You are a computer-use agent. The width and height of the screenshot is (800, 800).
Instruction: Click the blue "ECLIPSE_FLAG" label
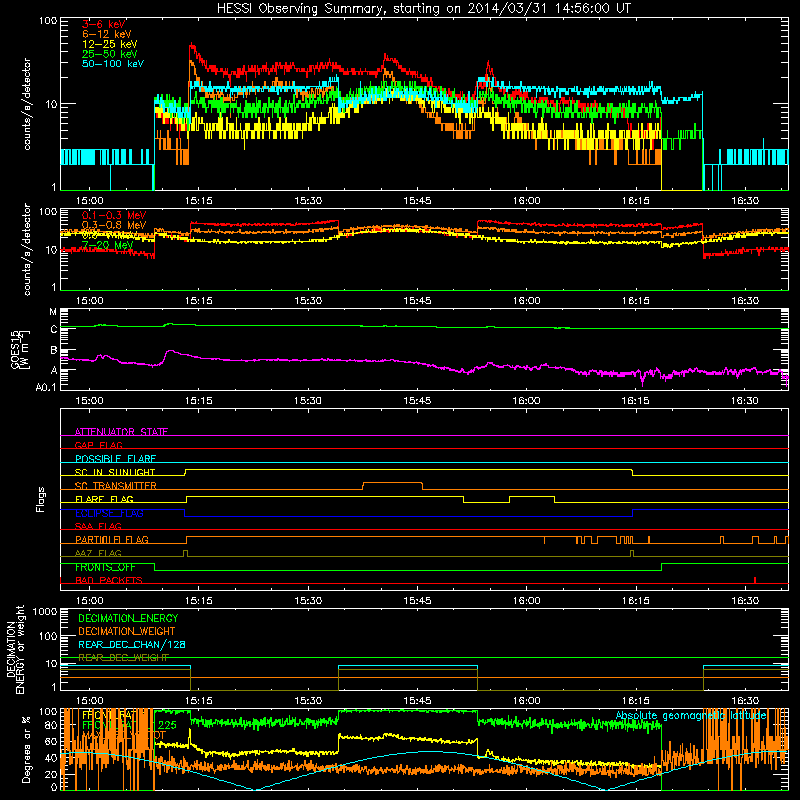109,513
